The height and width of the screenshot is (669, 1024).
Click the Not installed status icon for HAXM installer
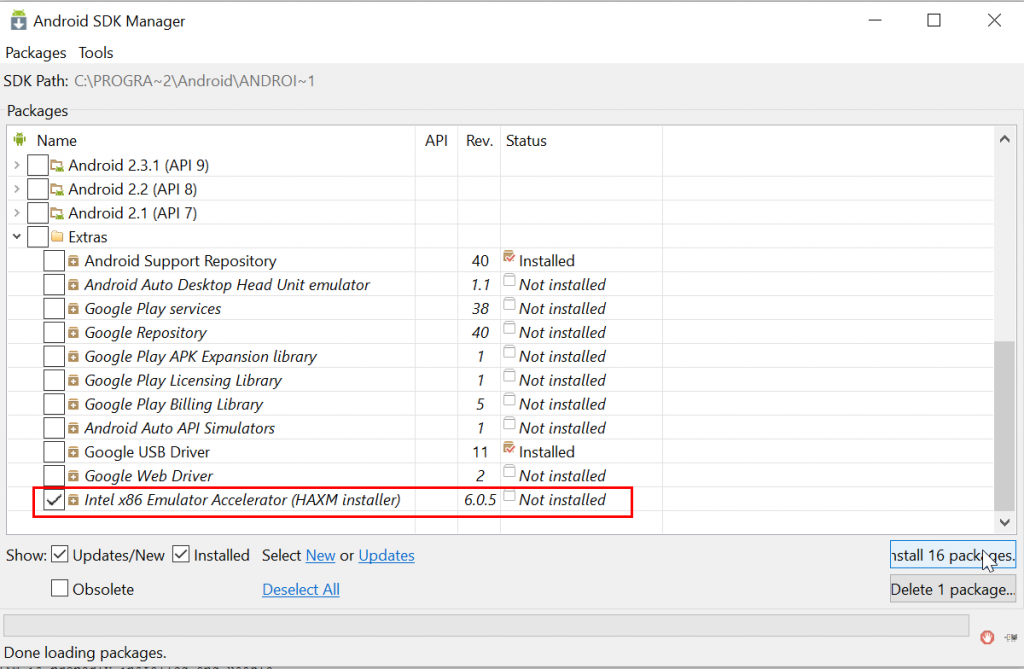coord(509,496)
